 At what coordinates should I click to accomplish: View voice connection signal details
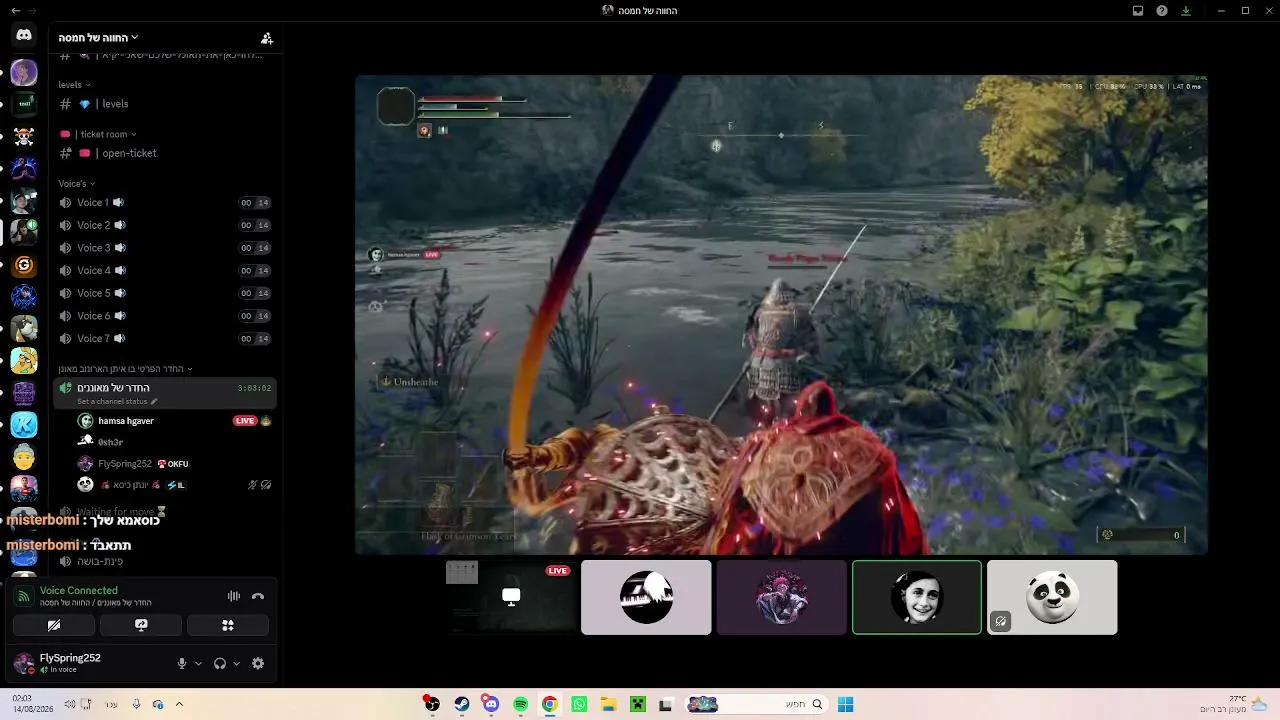(x=24, y=596)
